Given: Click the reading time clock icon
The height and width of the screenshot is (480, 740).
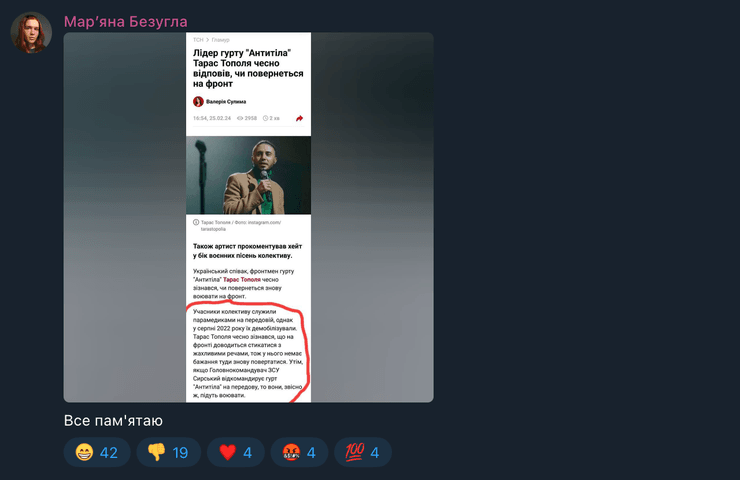Looking at the screenshot, I should click(x=265, y=118).
